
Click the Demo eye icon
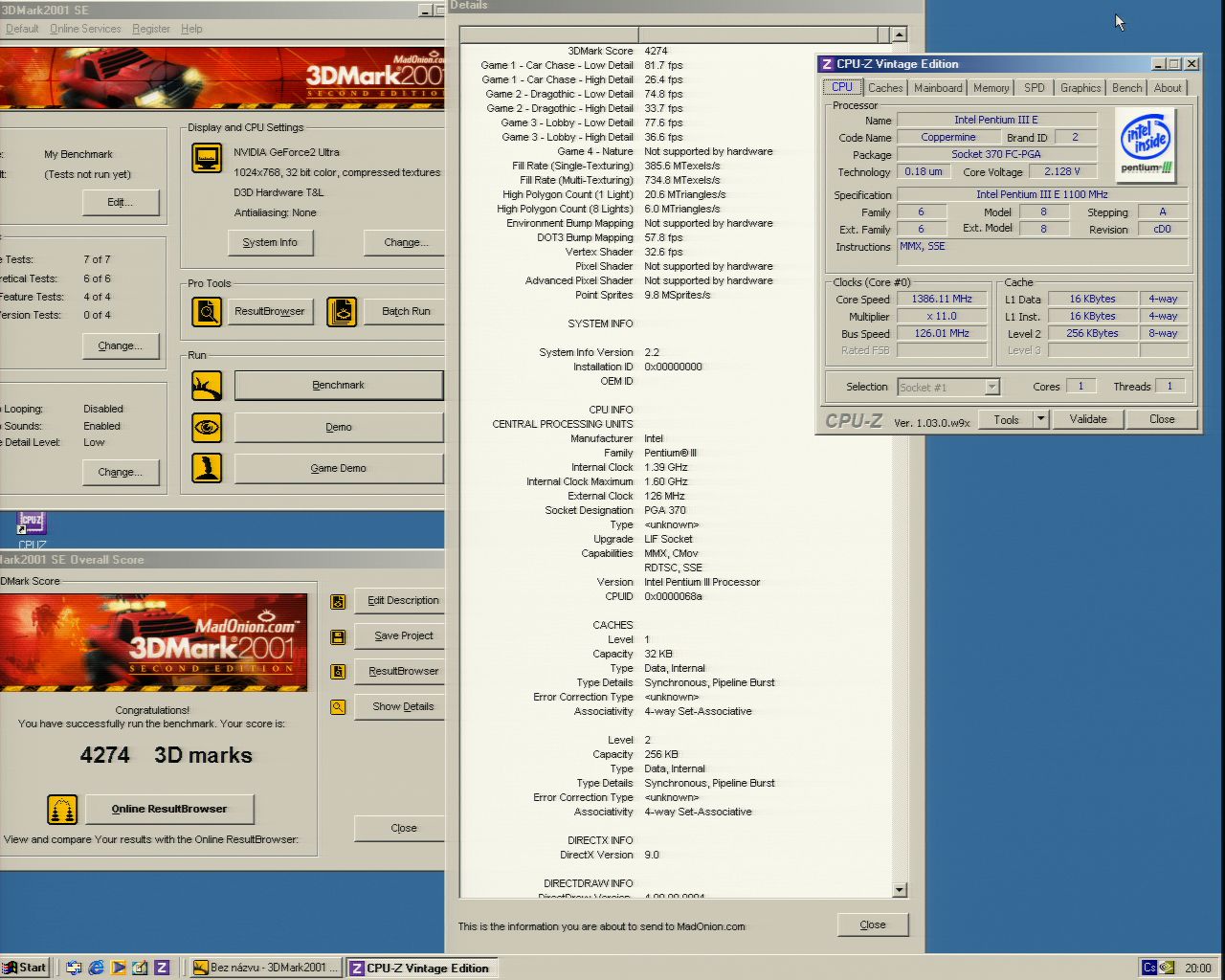coord(207,427)
